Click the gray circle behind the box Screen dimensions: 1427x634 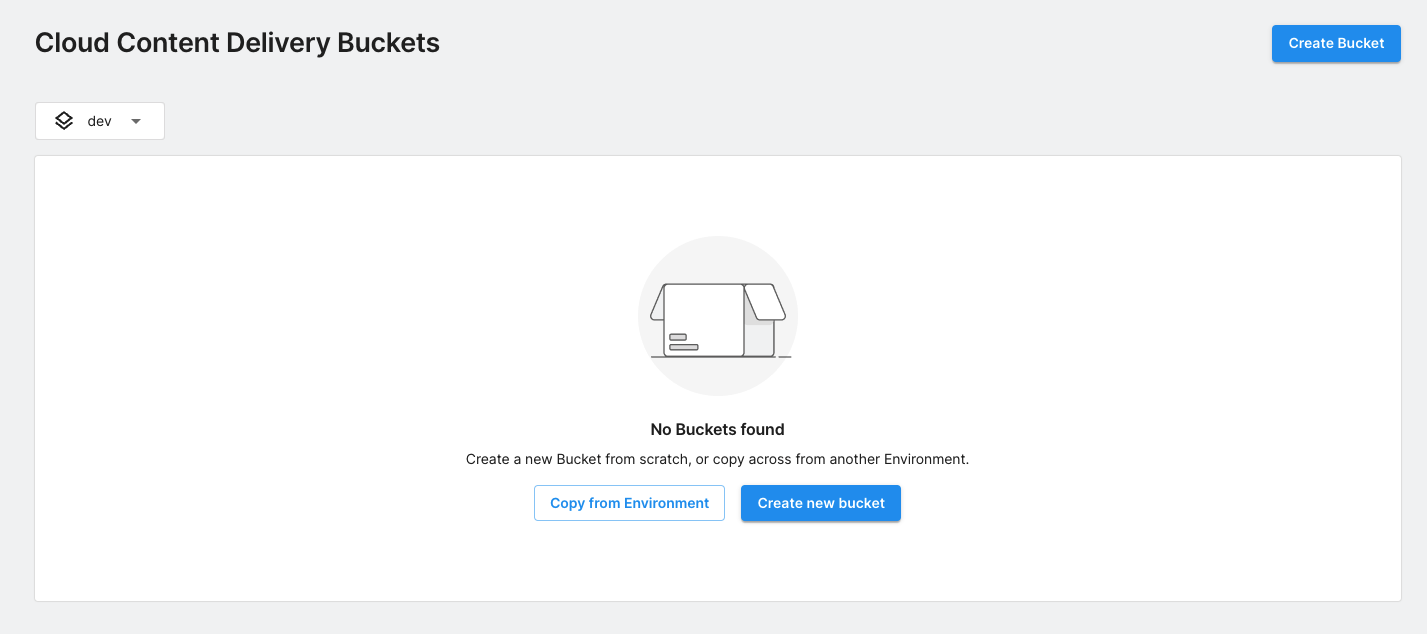(x=718, y=255)
